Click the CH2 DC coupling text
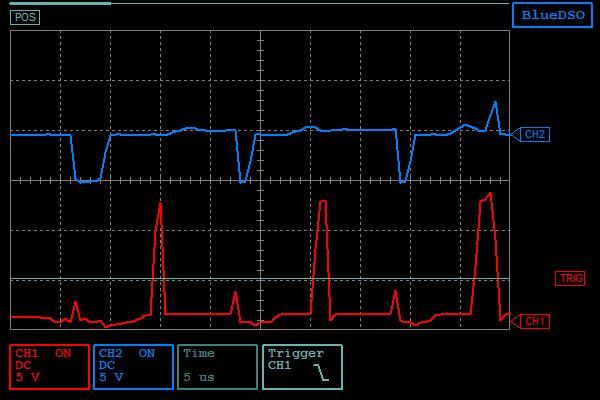 click(106, 366)
